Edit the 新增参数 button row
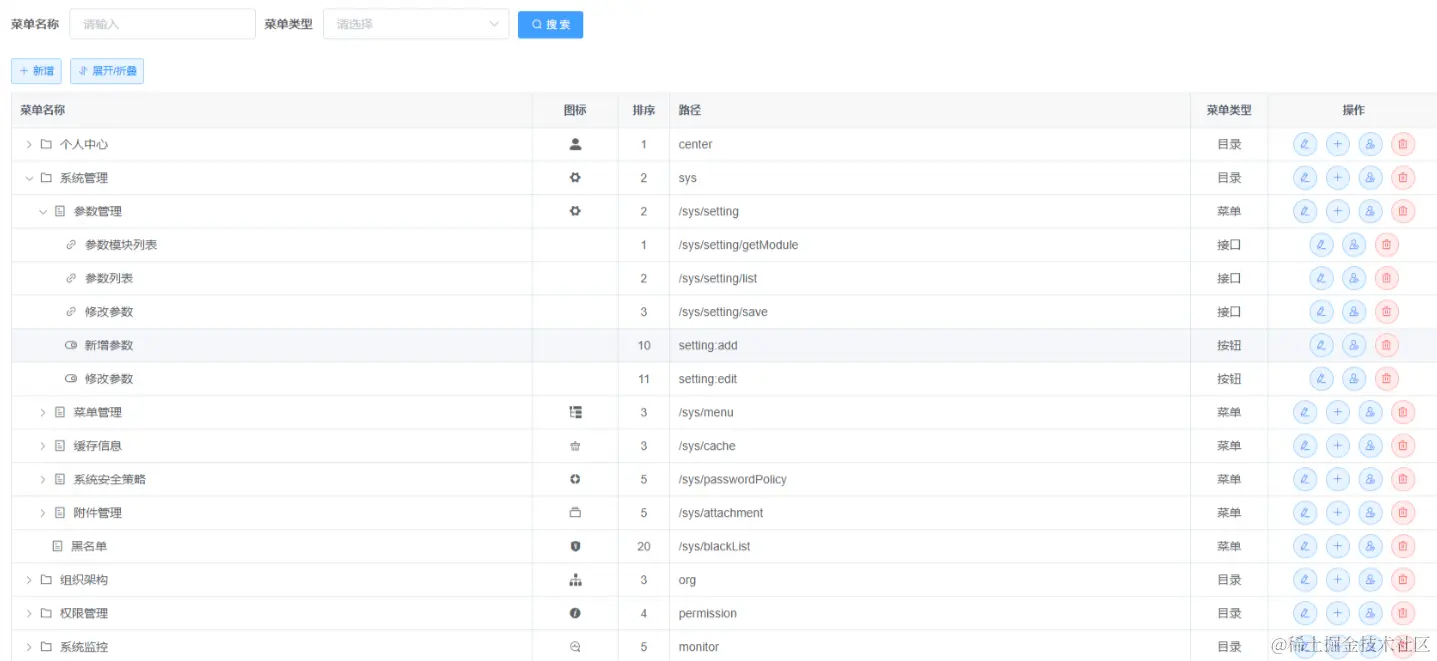 click(x=1321, y=345)
